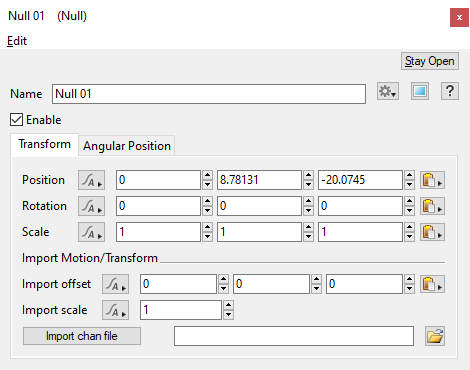Image resolution: width=470 pixels, height=370 pixels.
Task: Click the third Scale value field
Action: tap(360, 232)
